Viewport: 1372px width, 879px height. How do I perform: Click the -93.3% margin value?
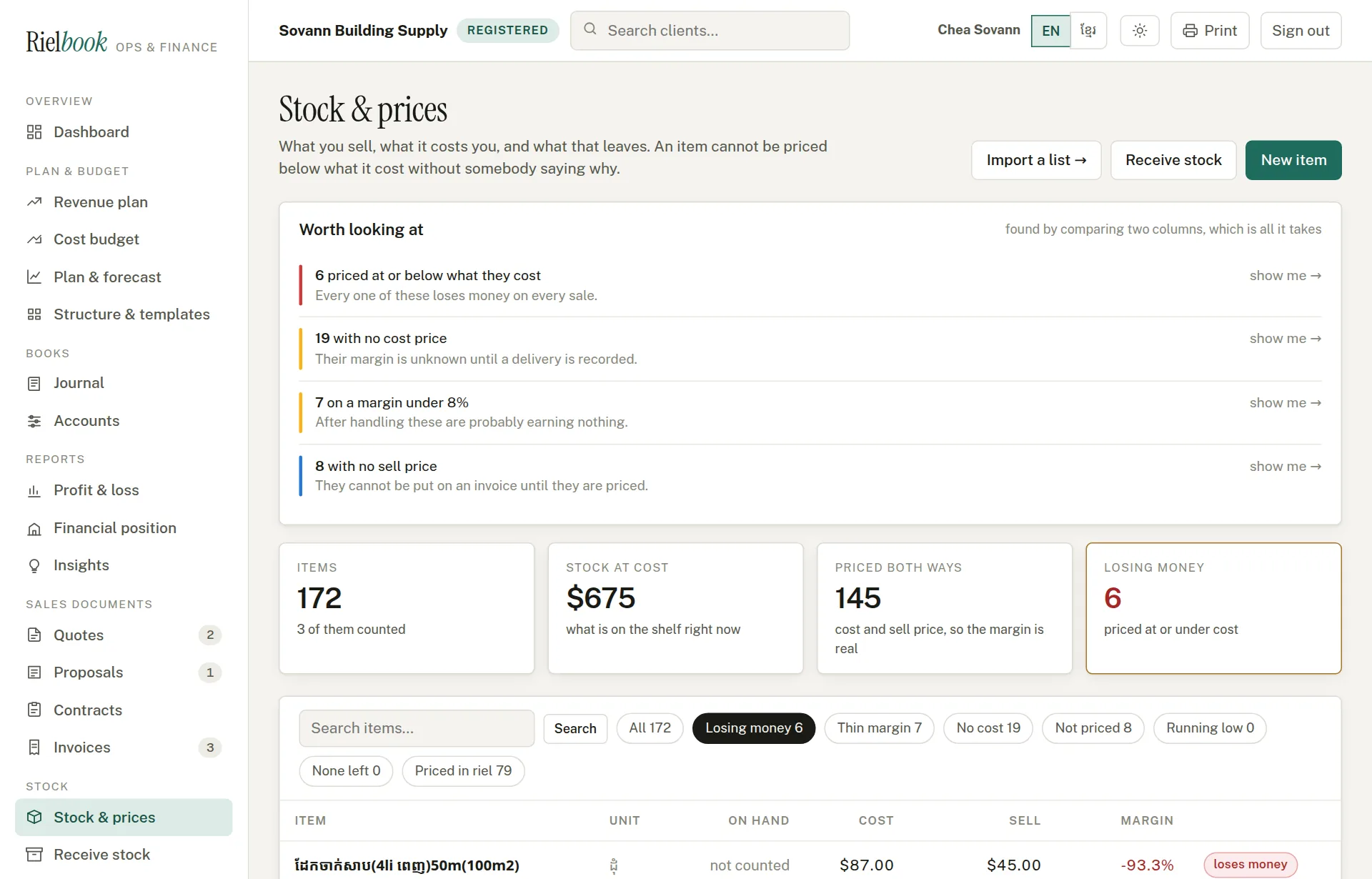pyautogui.click(x=1147, y=865)
